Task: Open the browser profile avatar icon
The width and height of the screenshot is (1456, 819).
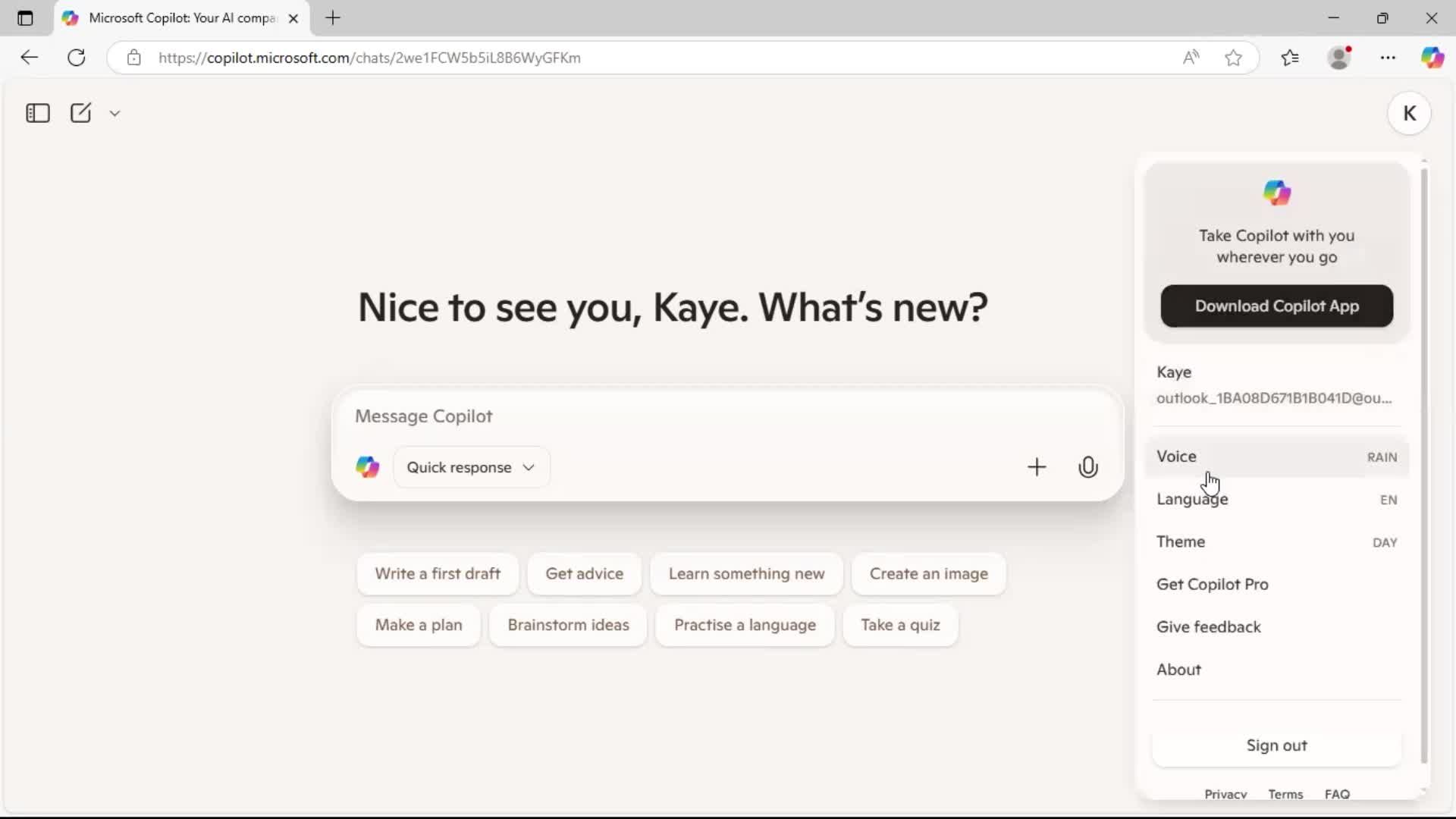Action: pyautogui.click(x=1340, y=58)
